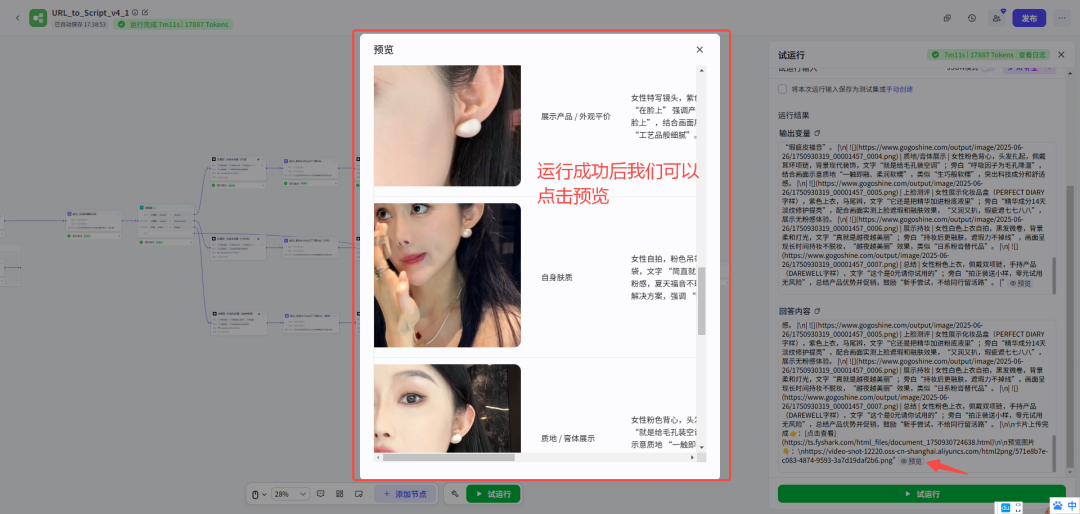Open the green workflow logo icon
The image size is (1080, 514).
(x=38, y=18)
